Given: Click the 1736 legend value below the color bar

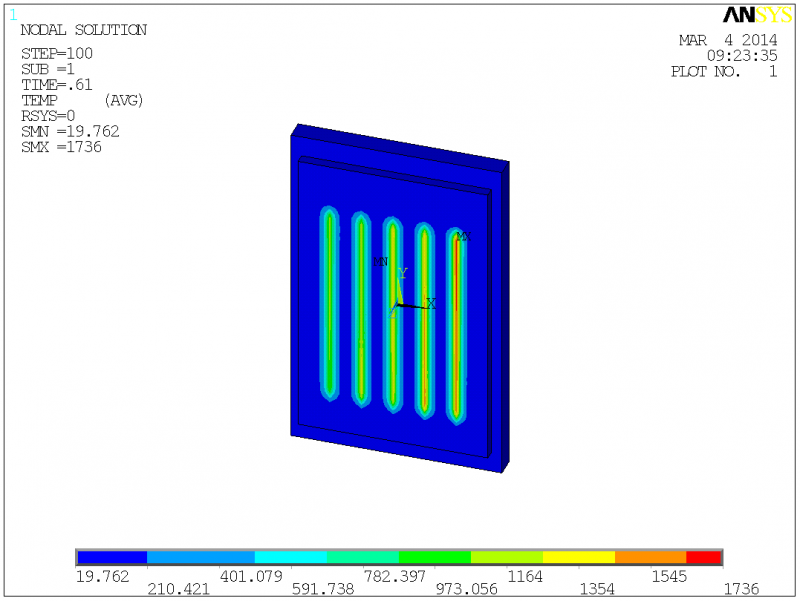Looking at the screenshot, I should (741, 589).
